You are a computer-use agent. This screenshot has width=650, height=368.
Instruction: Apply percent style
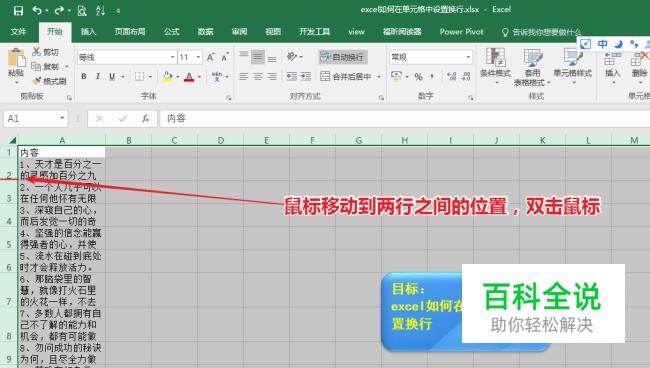pyautogui.click(x=419, y=77)
